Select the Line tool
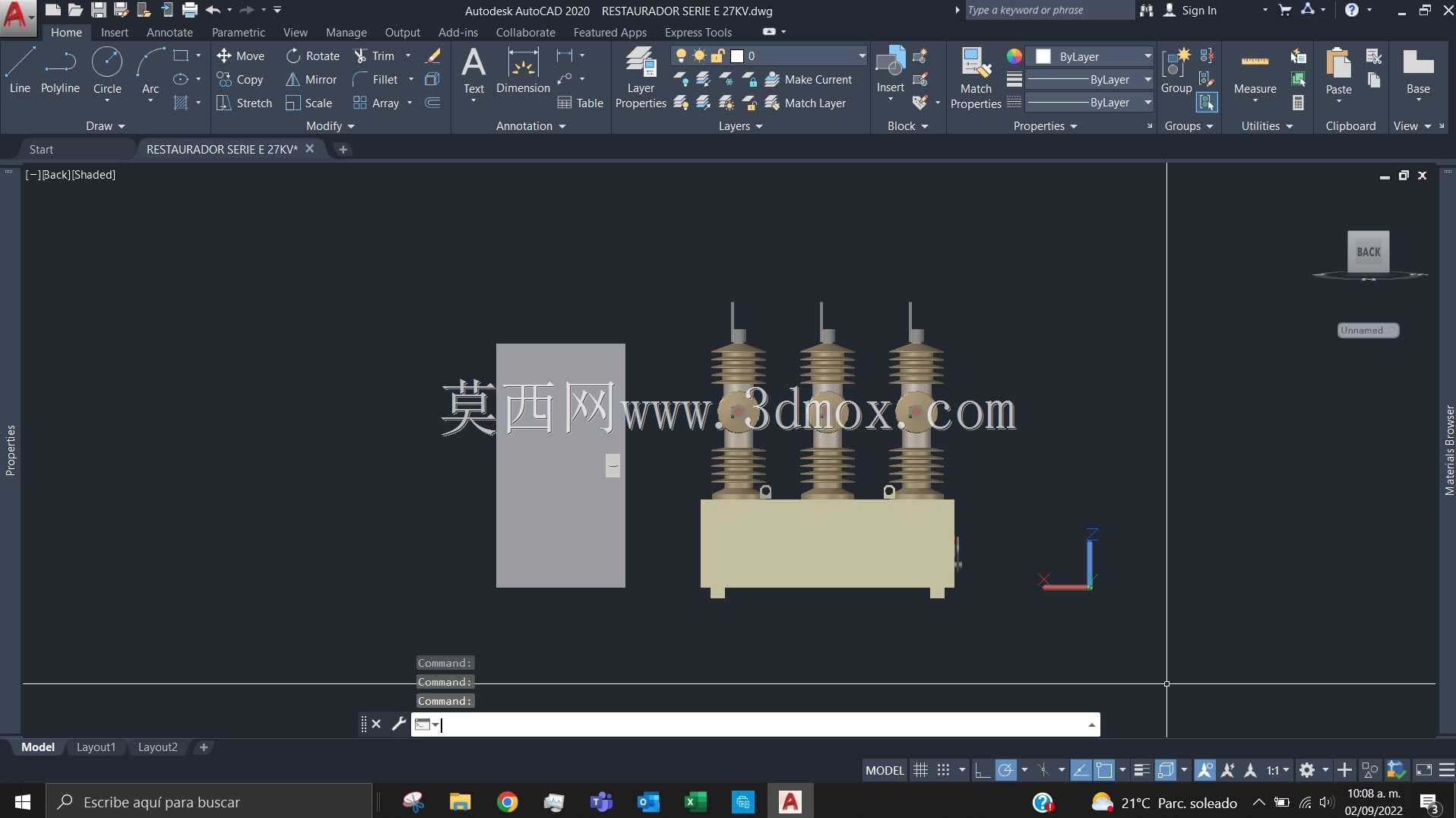Image resolution: width=1456 pixels, height=818 pixels. coord(20,71)
